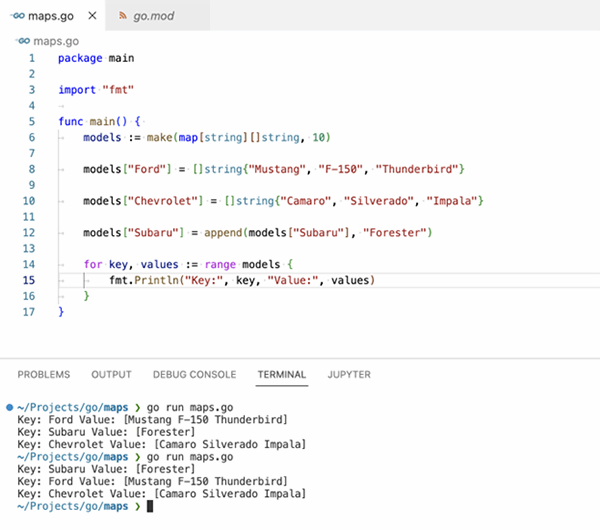Click the terminal cursor at the last prompt

(150, 507)
